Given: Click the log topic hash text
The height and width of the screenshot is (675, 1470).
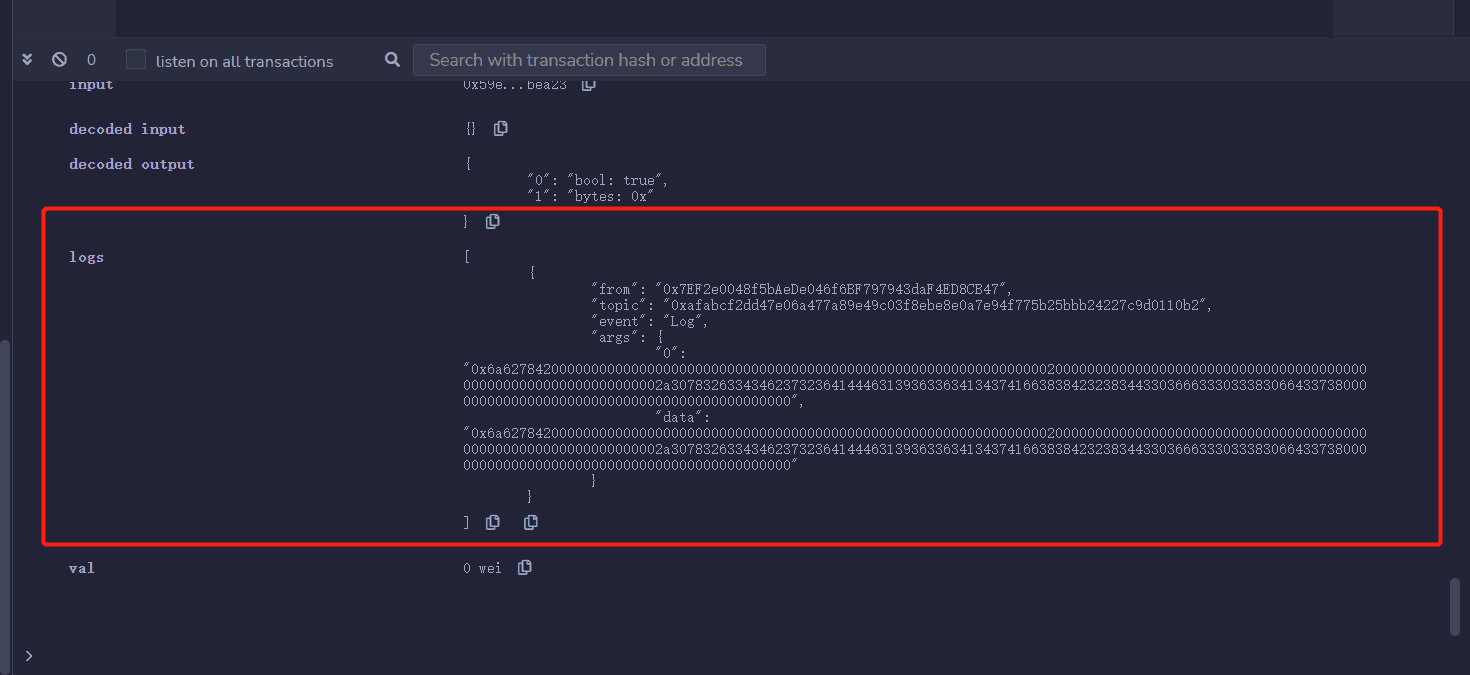Looking at the screenshot, I should (940, 305).
